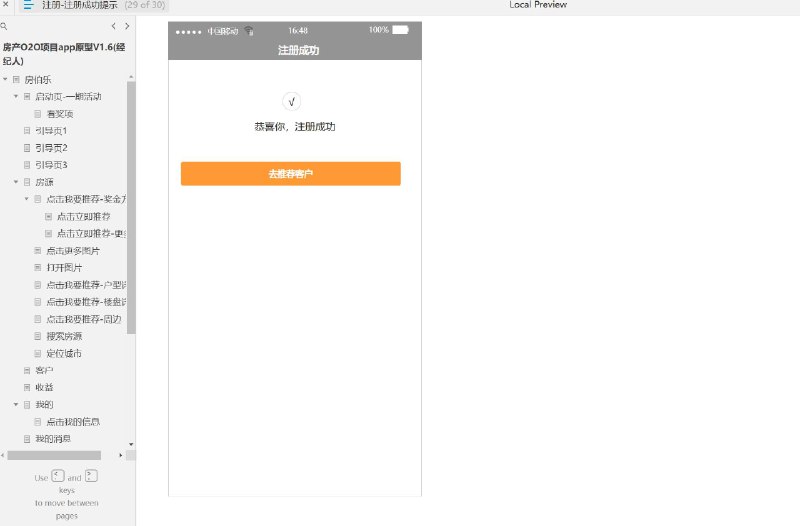Open the 引导页1 page

[x=51, y=131]
